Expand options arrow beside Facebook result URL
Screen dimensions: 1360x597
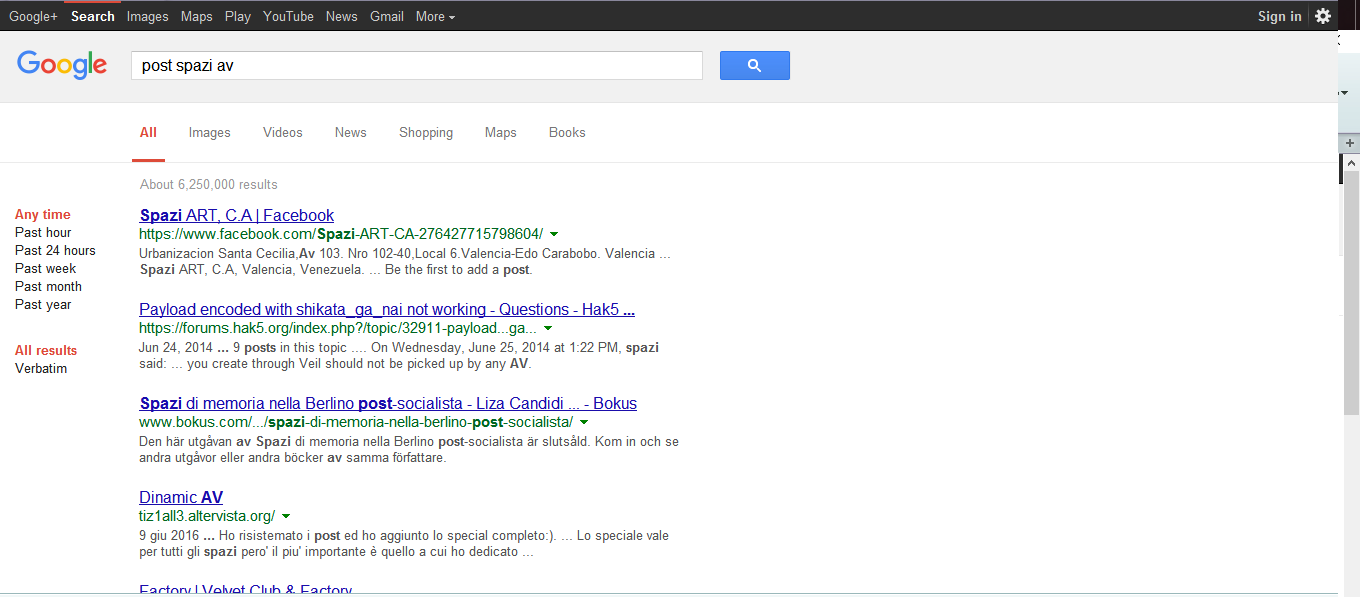point(554,234)
